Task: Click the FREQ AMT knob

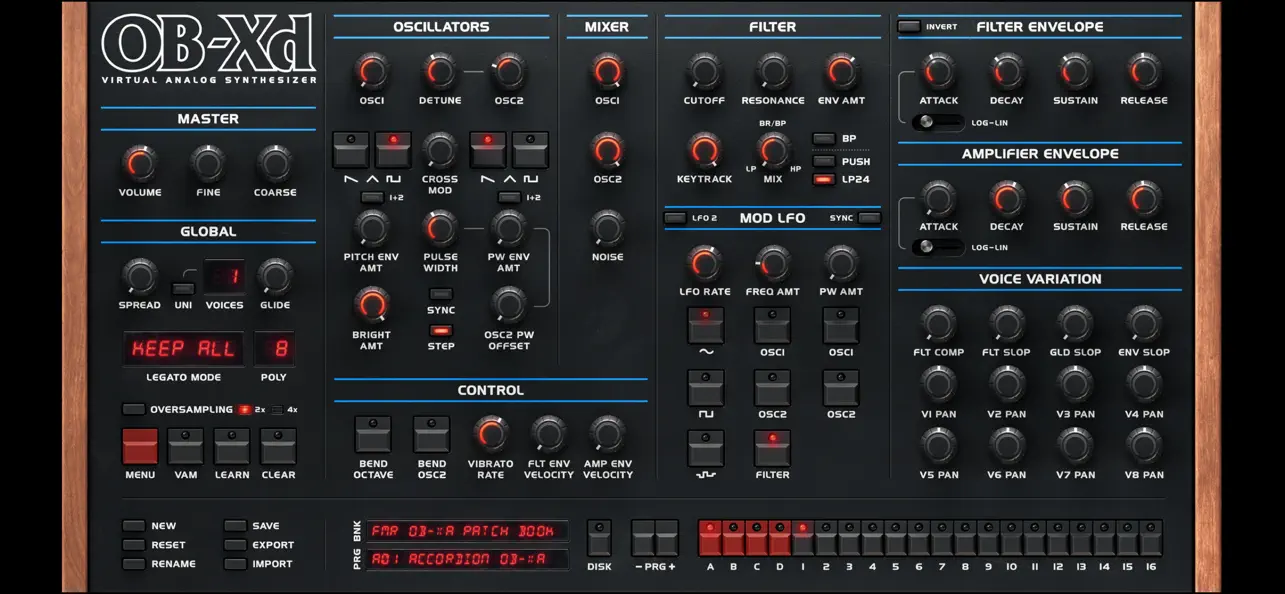Action: click(x=773, y=263)
